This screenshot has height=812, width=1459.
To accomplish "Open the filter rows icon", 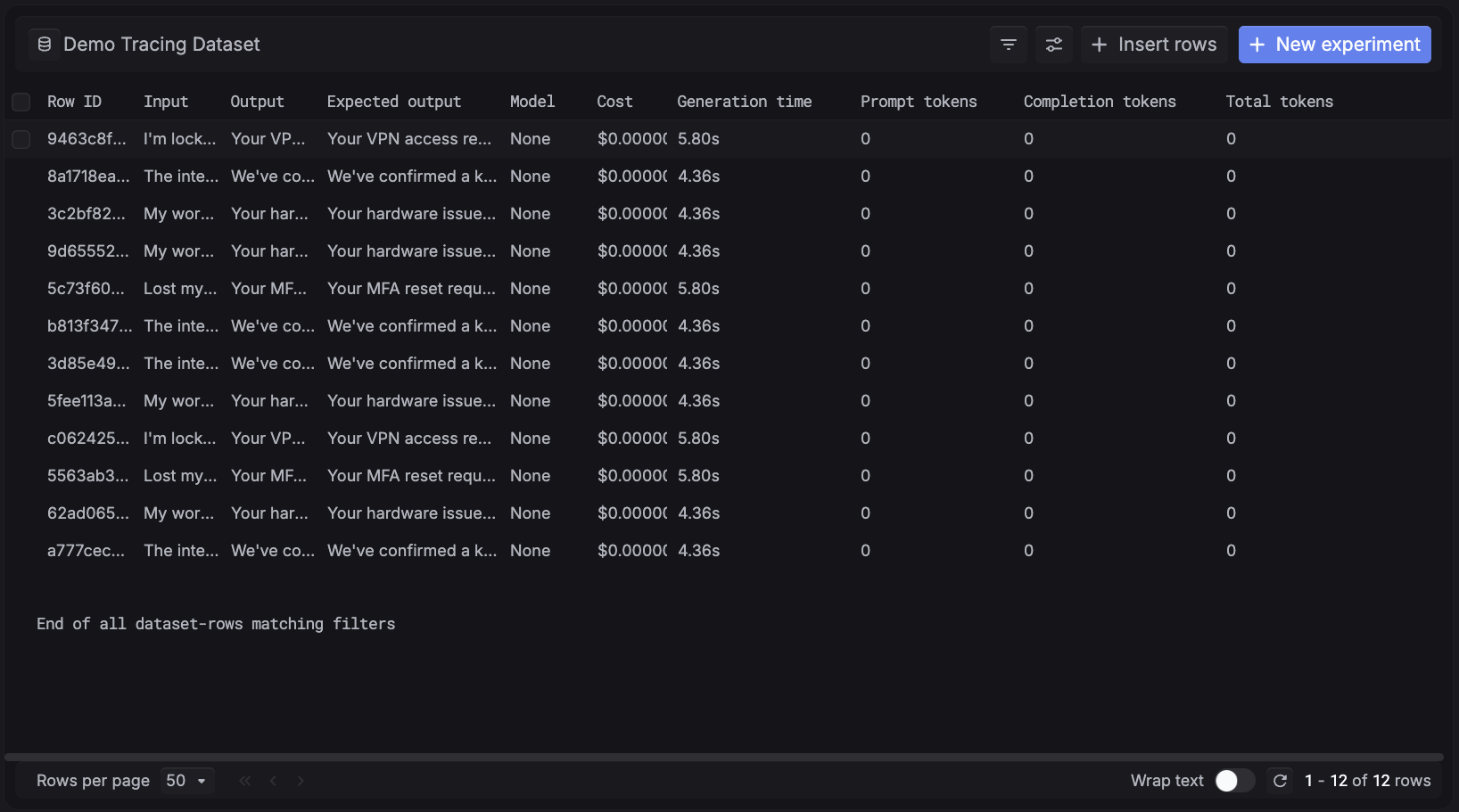I will point(1009,45).
